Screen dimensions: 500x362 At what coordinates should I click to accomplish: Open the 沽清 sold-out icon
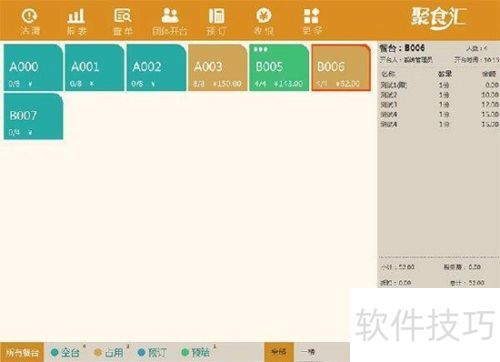point(30,21)
